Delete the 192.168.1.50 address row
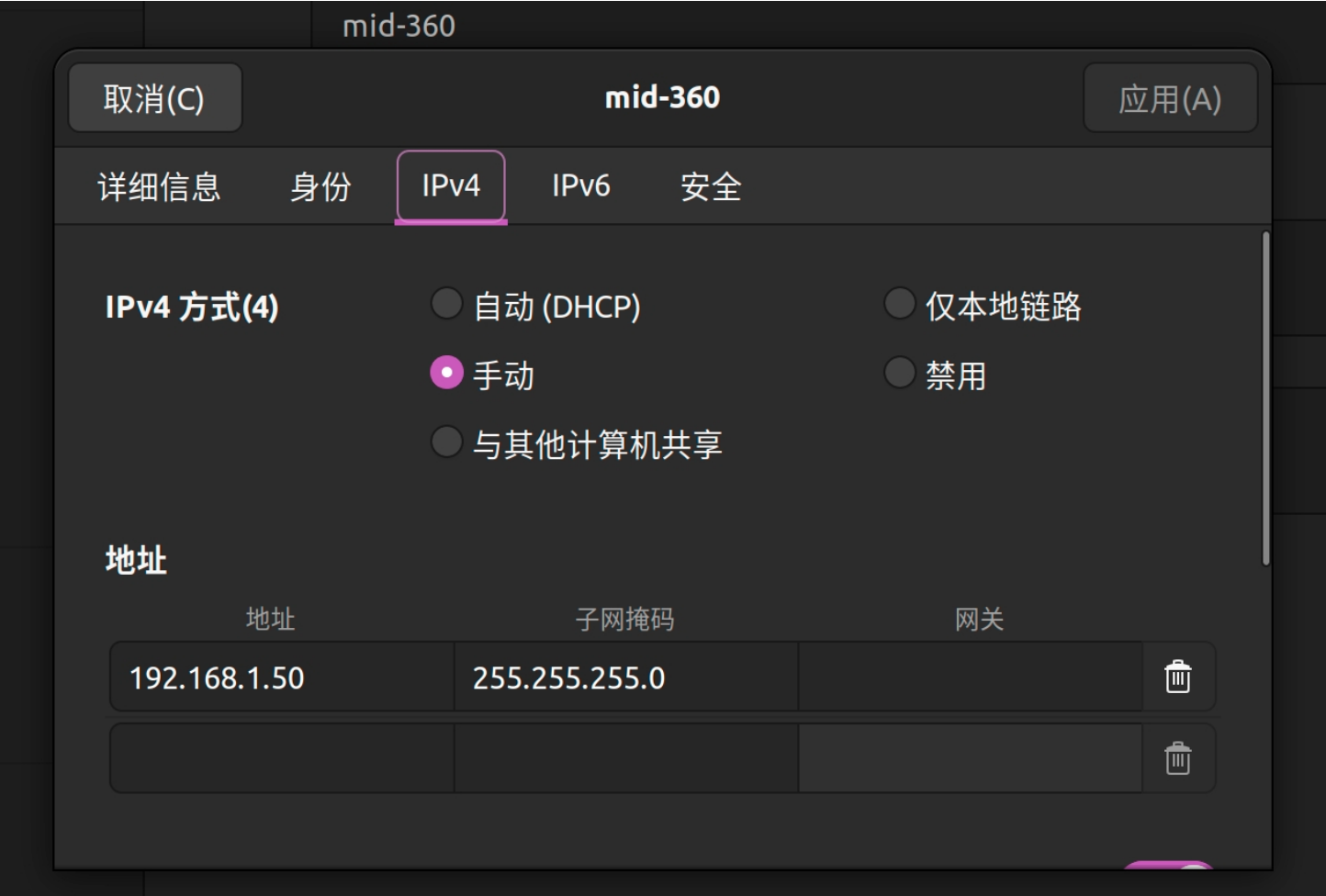This screenshot has width=1326, height=896. (x=1177, y=678)
